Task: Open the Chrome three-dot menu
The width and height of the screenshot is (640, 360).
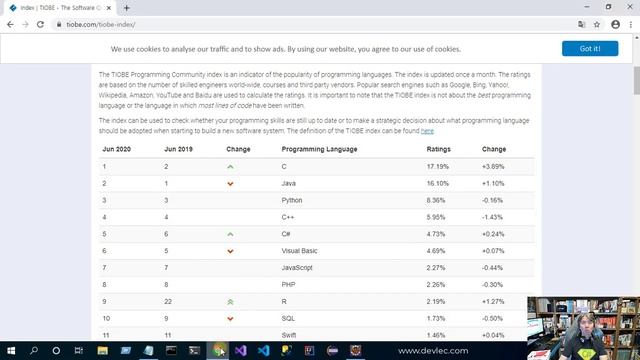Action: tap(631, 24)
